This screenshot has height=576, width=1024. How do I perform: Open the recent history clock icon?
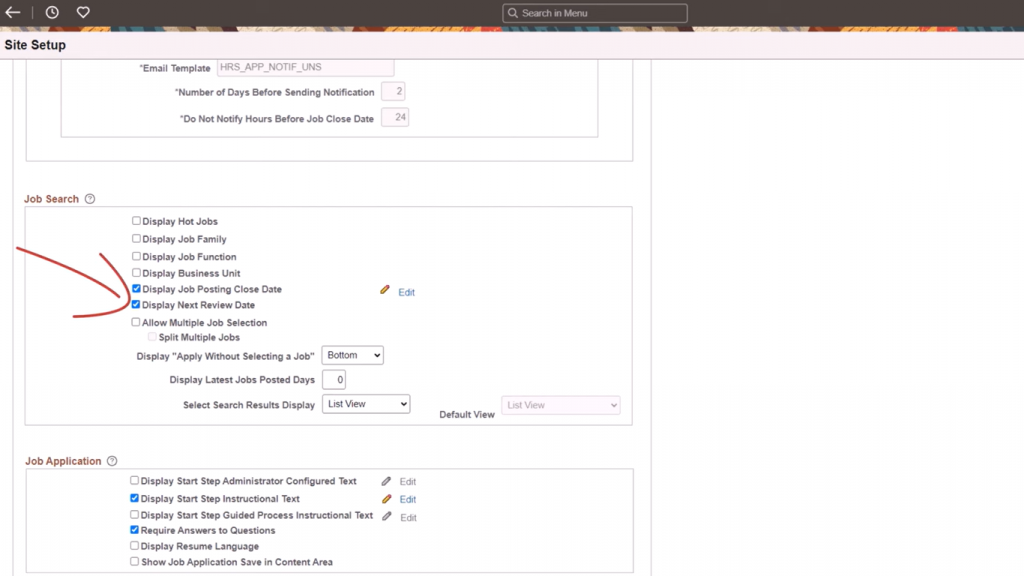pos(53,12)
